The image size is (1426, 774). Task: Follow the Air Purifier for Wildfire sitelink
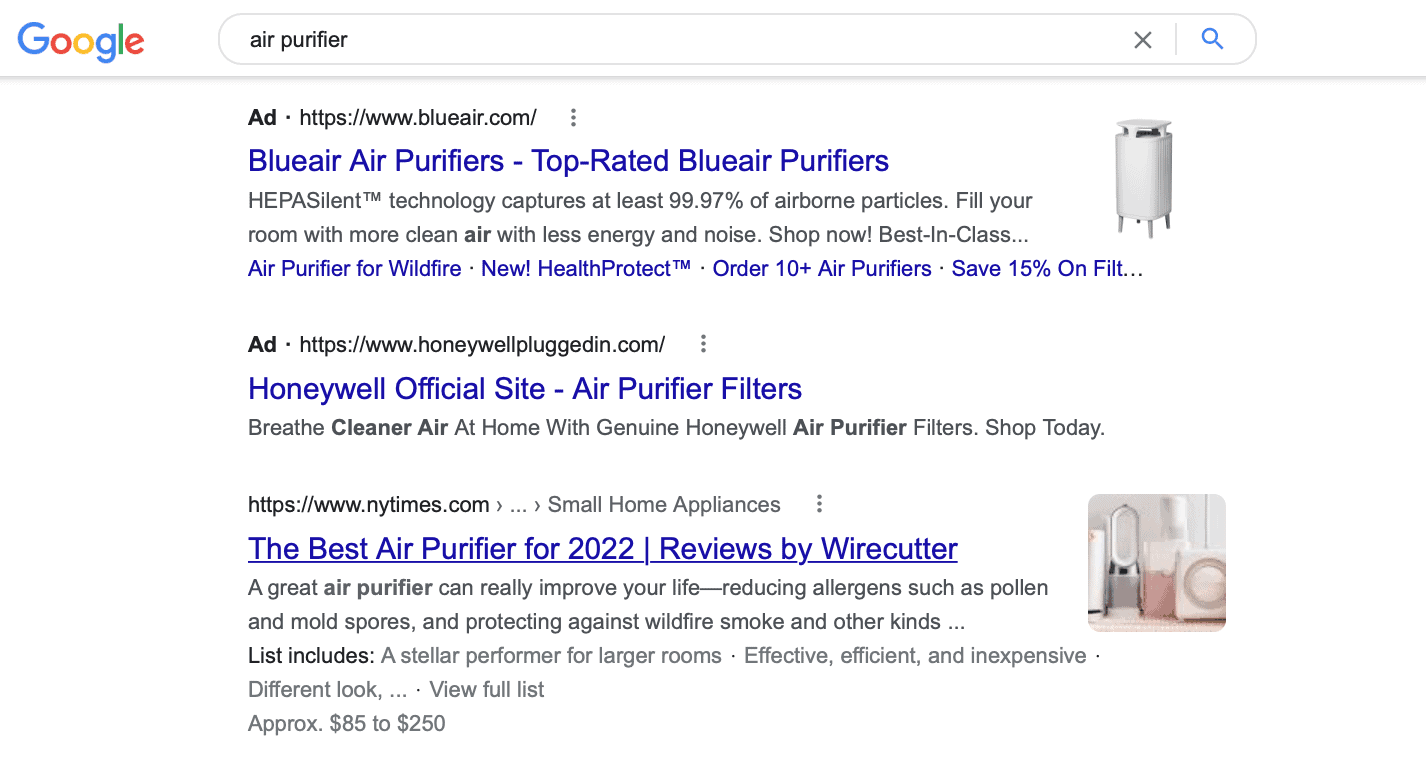click(x=355, y=269)
